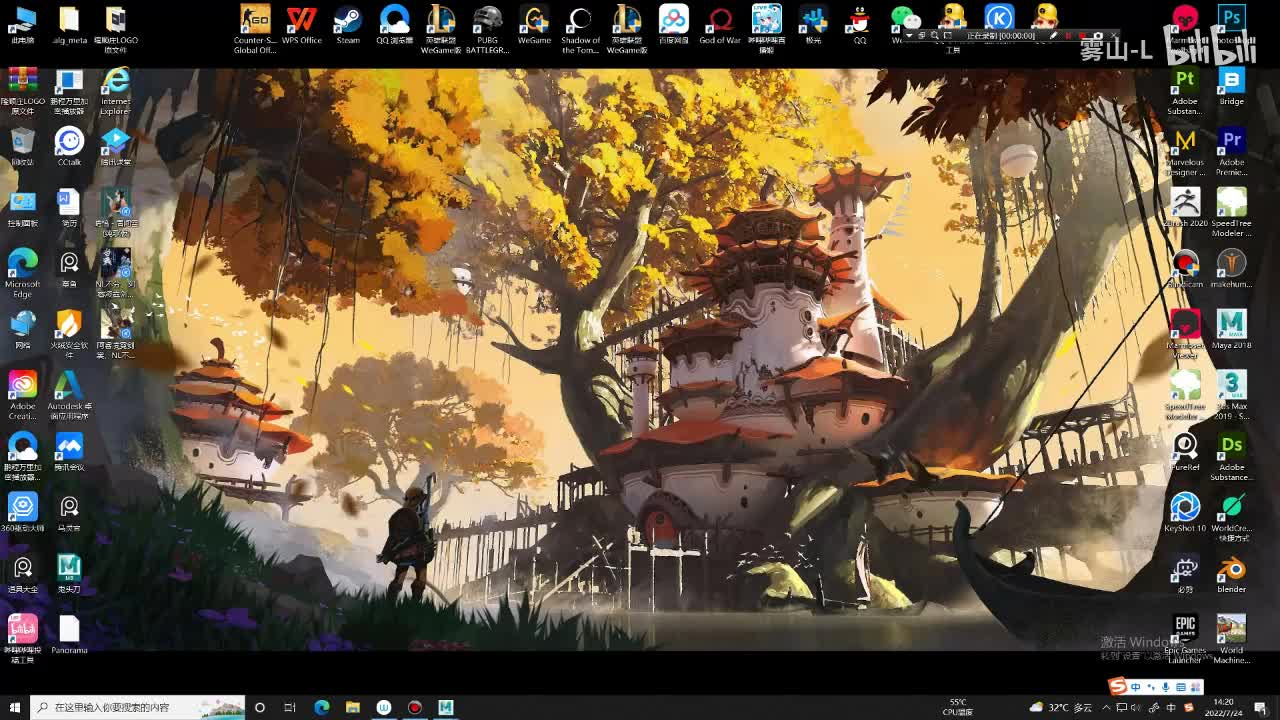1280x720 pixels.
Task: Open the Steam desktop shortcut
Action: pos(348,19)
